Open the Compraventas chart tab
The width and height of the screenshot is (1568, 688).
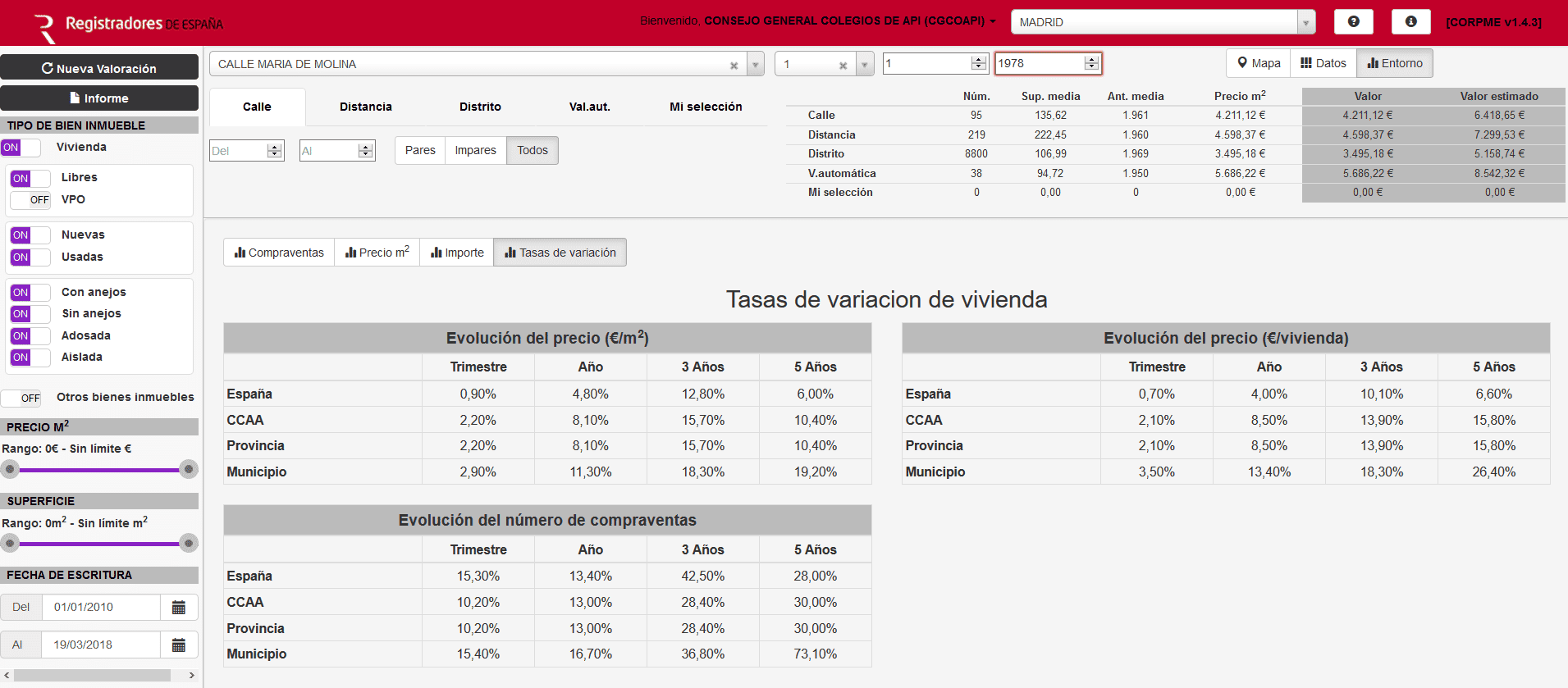click(279, 253)
